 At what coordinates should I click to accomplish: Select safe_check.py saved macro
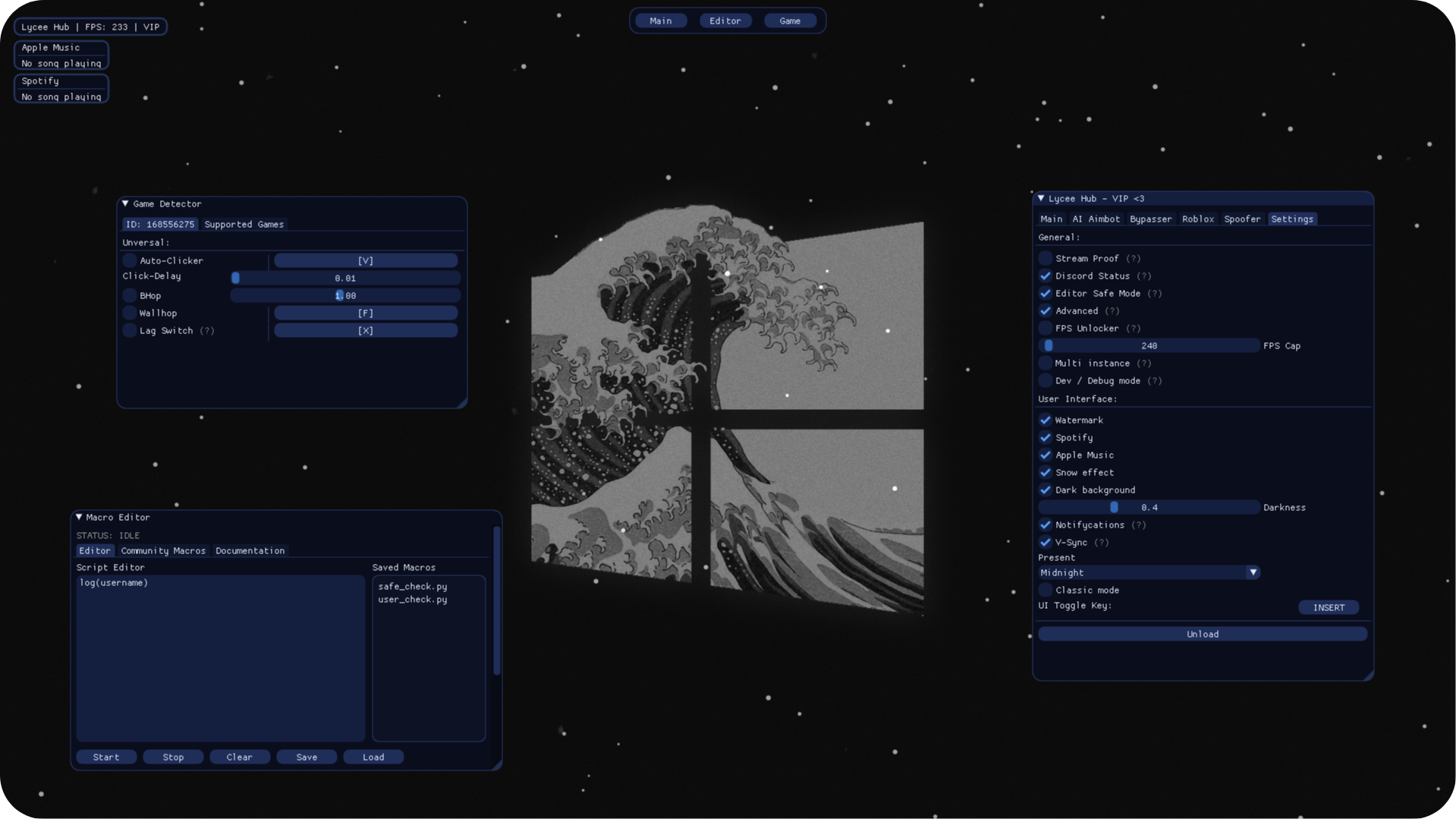point(413,586)
